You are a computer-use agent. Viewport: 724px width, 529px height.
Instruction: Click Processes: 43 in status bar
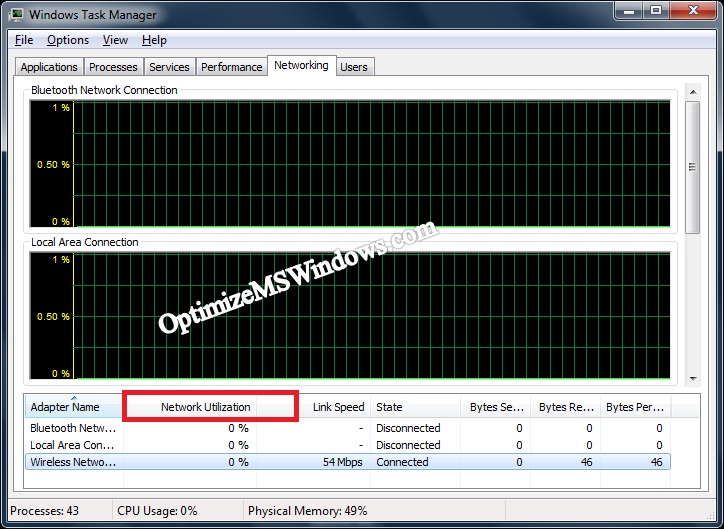(x=44, y=511)
